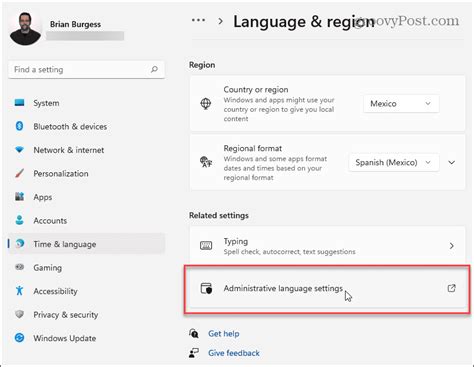
Task: Click the Personalization paintbrush icon
Action: (20, 173)
